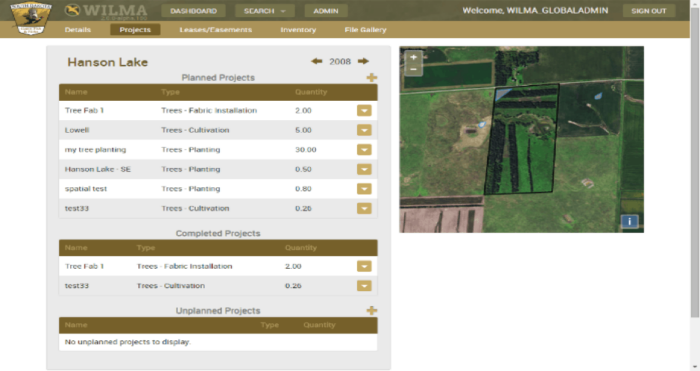Add a new unplanned project
The height and width of the screenshot is (371, 700).
[371, 310]
